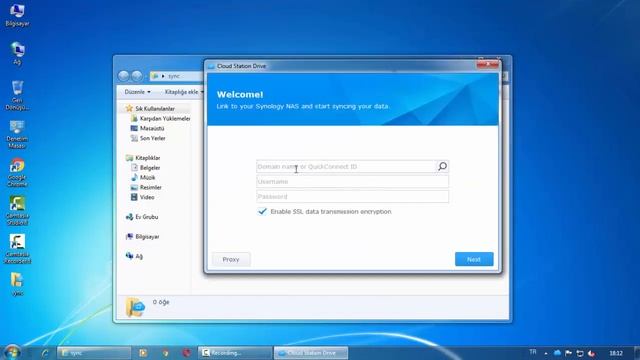Click the Next button
Screen dimensions: 640x360
tap(474, 259)
